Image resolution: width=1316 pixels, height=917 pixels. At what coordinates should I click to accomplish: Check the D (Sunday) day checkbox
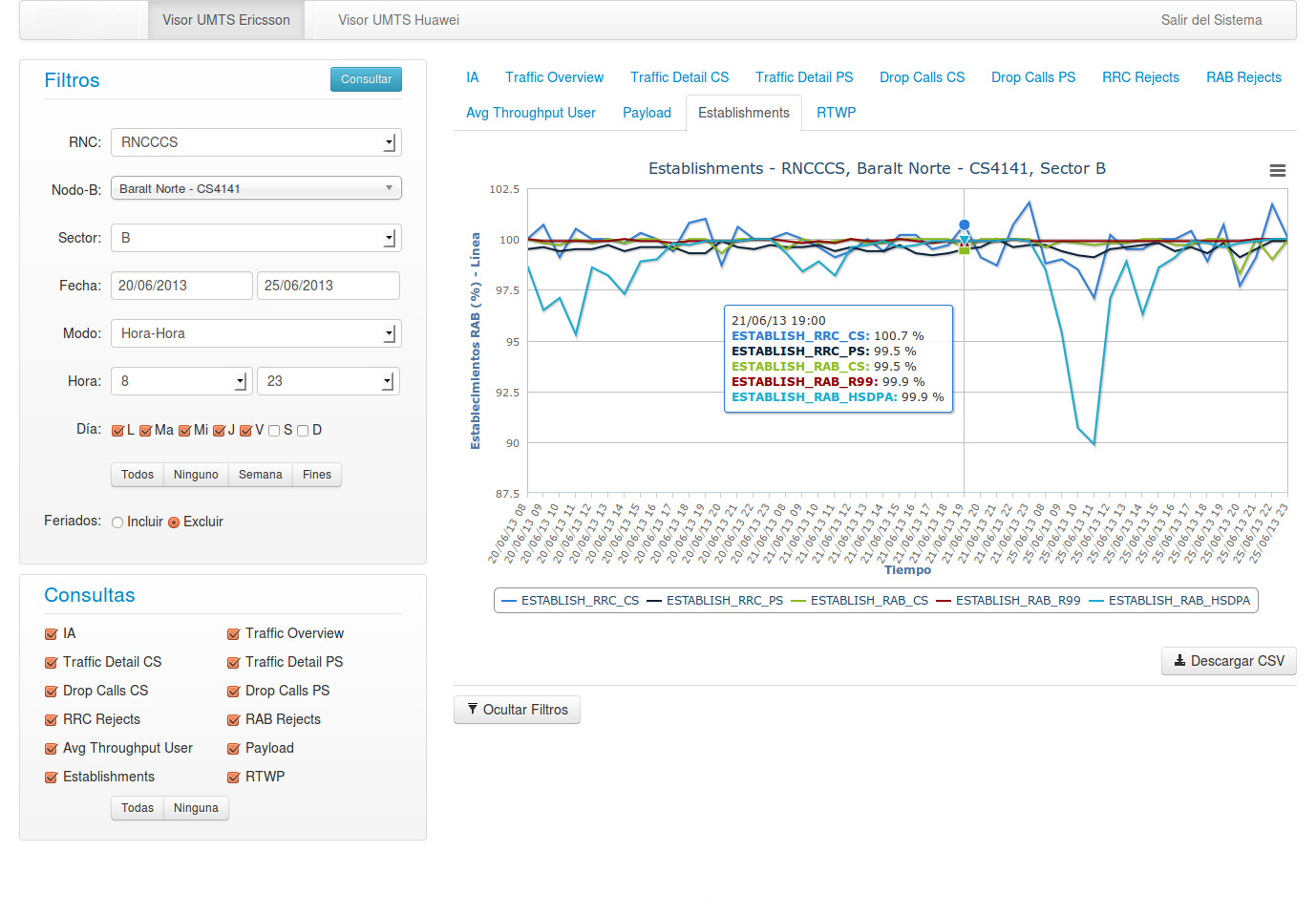tap(303, 431)
